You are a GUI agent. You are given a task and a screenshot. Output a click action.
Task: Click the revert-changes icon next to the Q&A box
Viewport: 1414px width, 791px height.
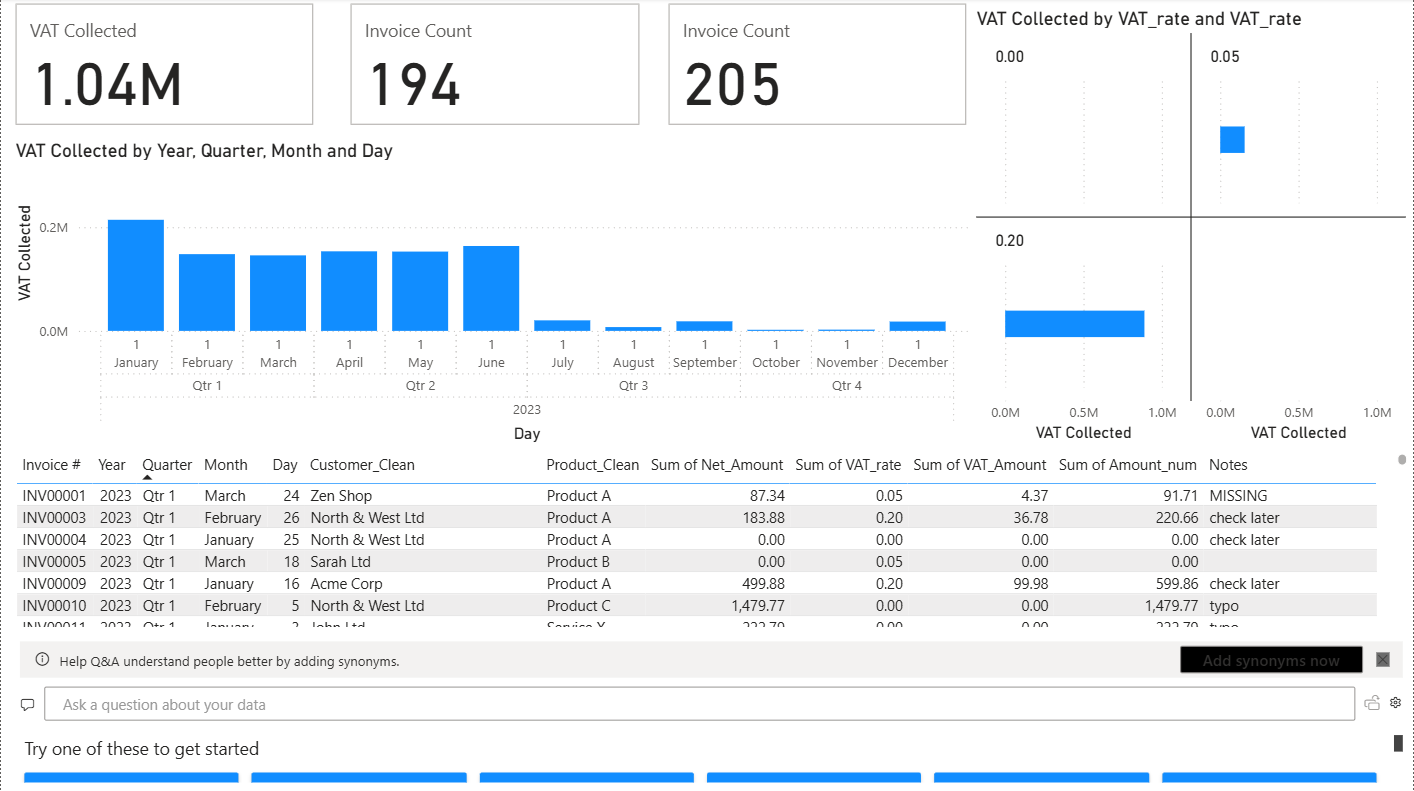[x=1372, y=703]
